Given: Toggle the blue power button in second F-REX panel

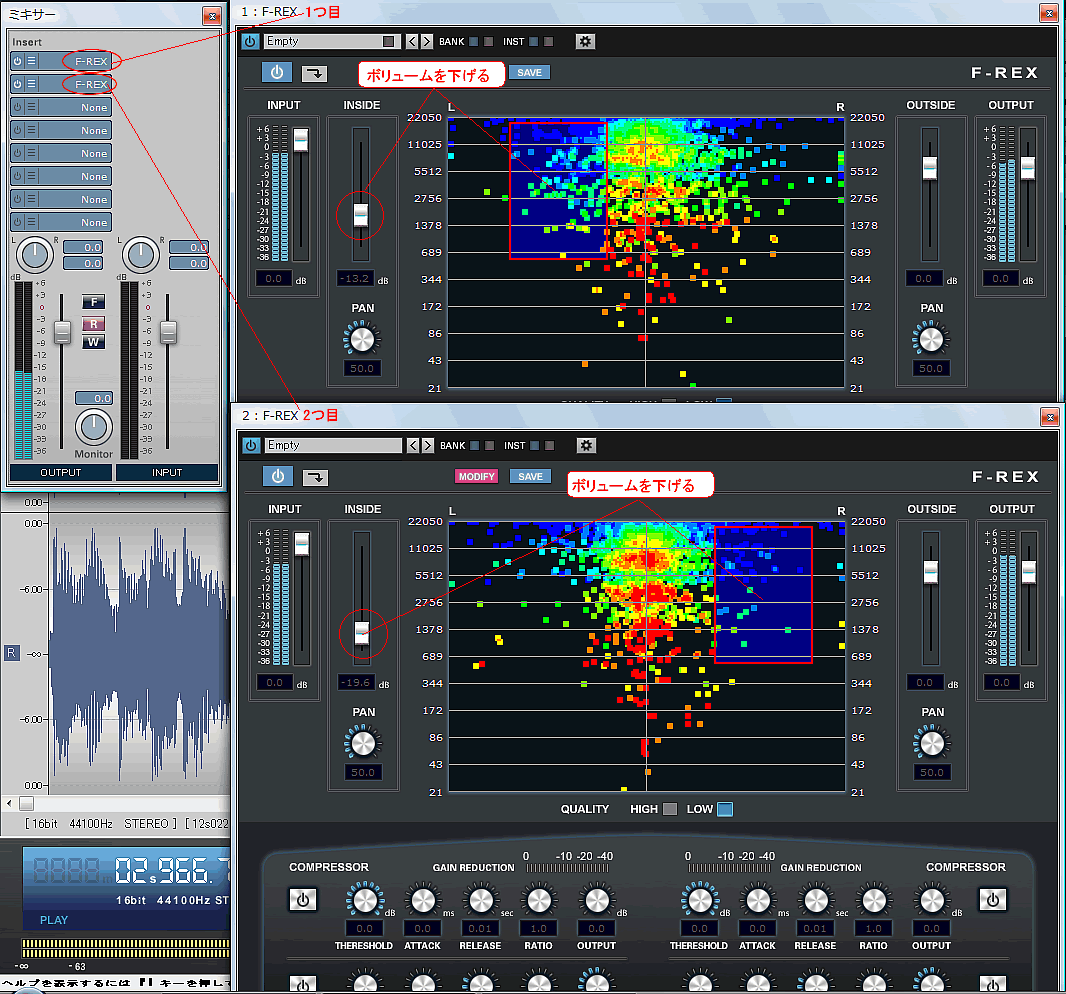Looking at the screenshot, I should [278, 477].
